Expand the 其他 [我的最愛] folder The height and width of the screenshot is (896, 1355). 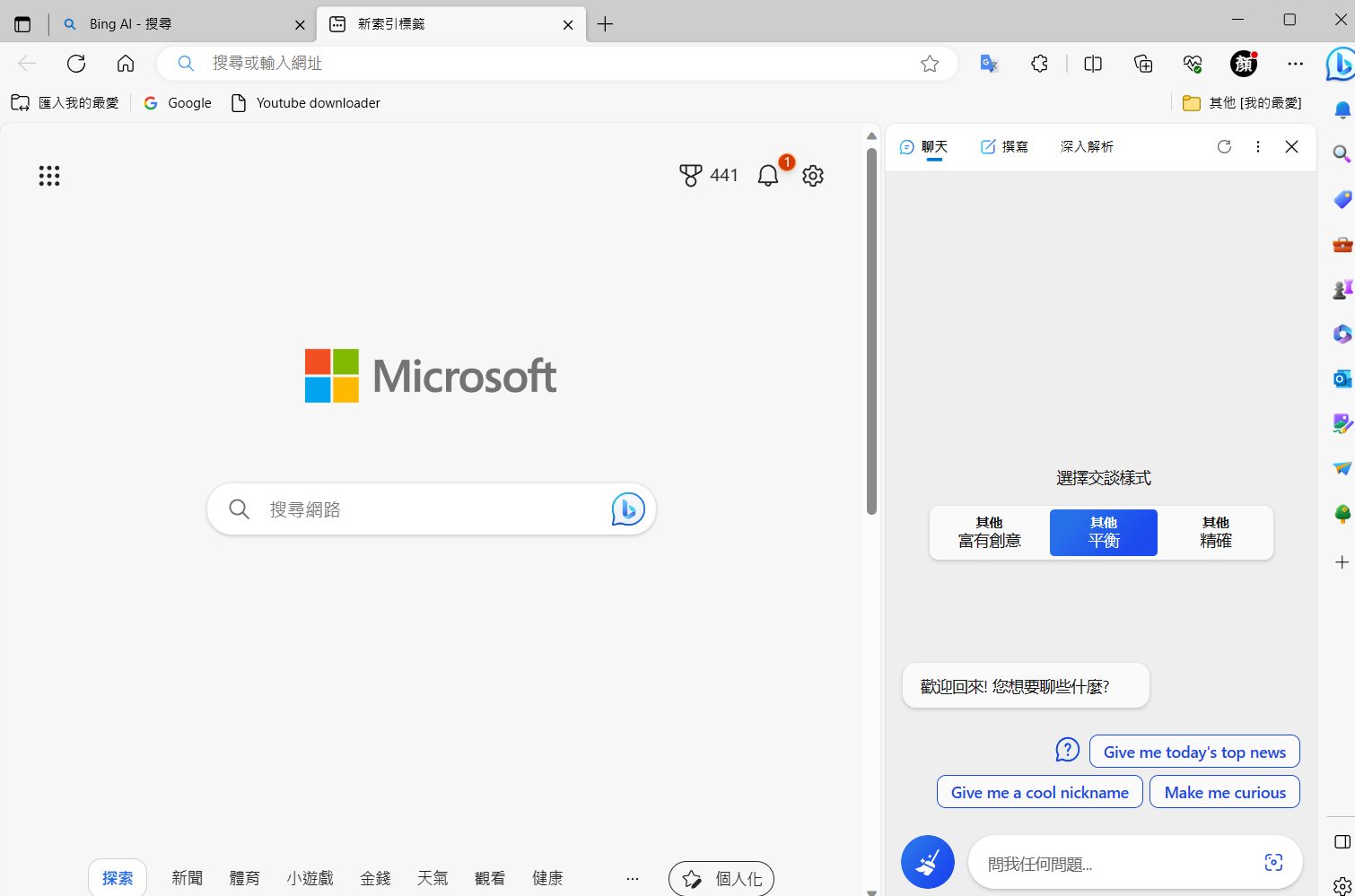pyautogui.click(x=1242, y=103)
